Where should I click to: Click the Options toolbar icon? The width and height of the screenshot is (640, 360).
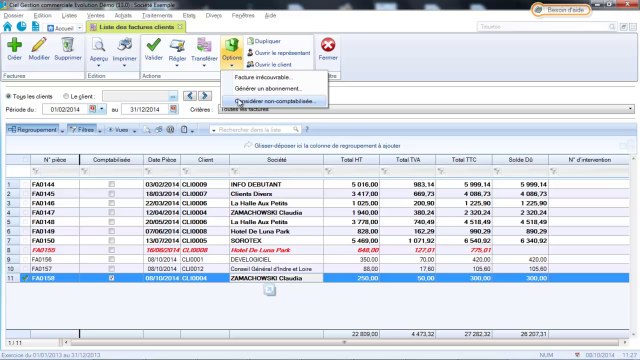pyautogui.click(x=231, y=45)
